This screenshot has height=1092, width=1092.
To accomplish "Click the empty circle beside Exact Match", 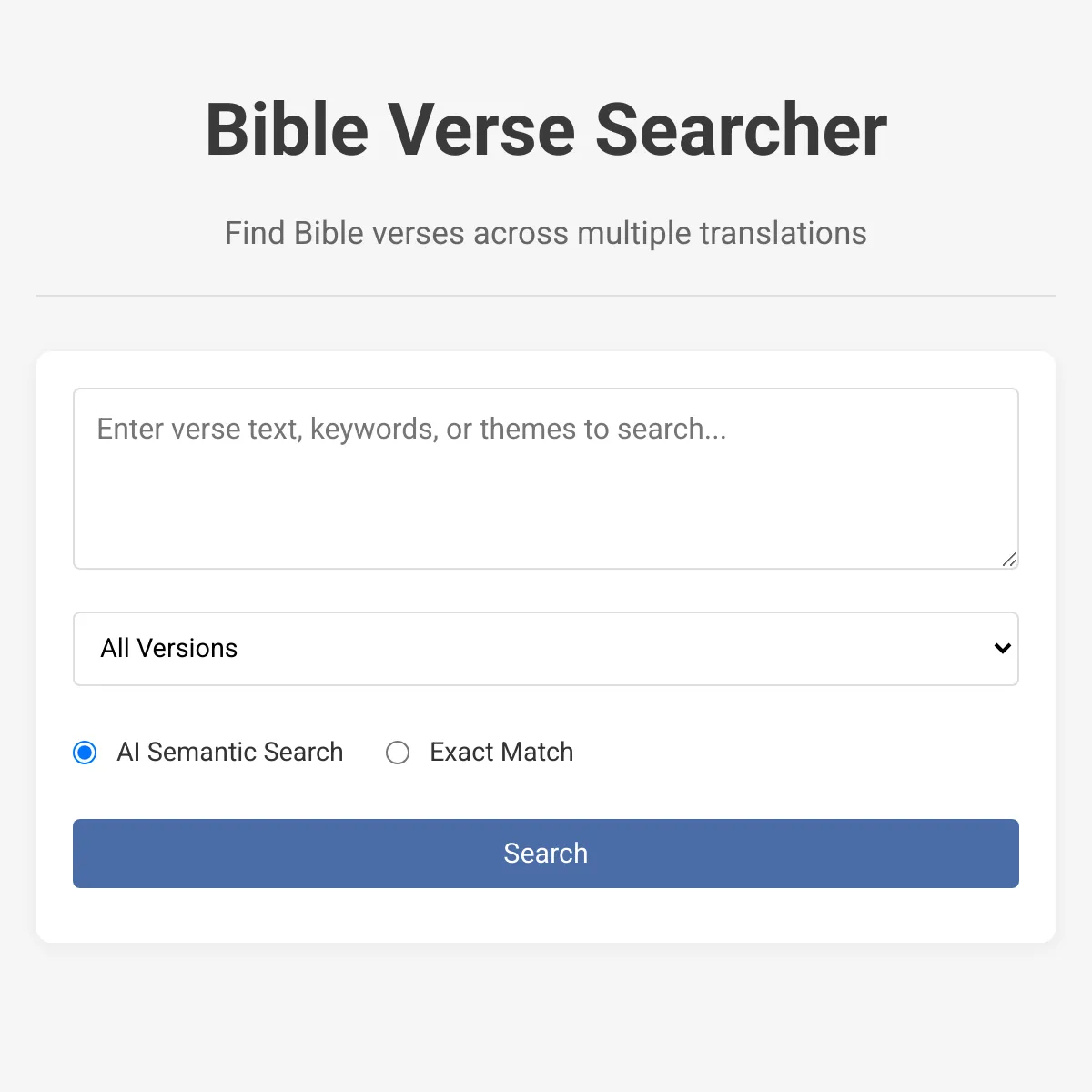I will click(x=398, y=753).
